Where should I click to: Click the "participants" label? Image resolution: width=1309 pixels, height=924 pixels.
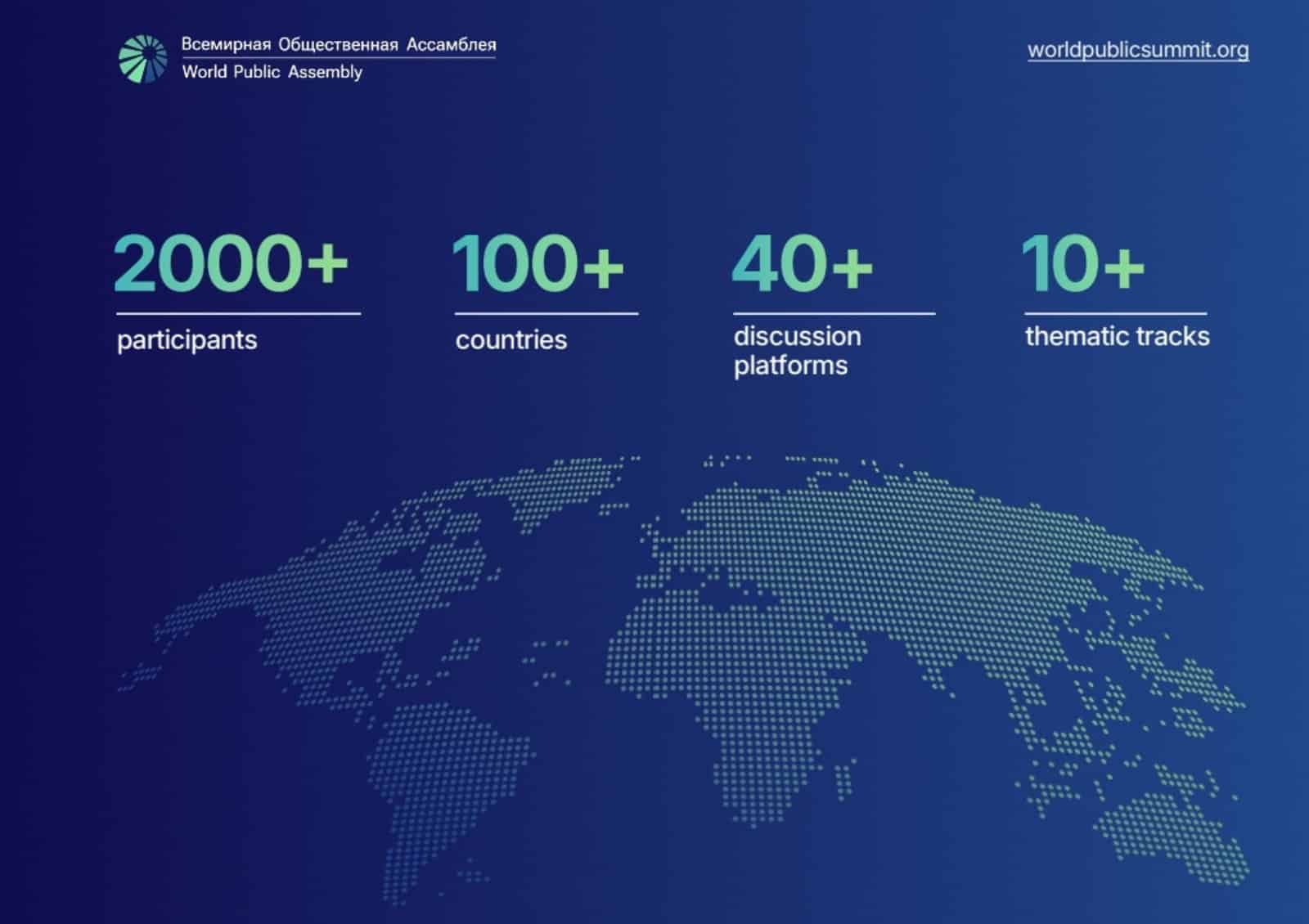187,340
